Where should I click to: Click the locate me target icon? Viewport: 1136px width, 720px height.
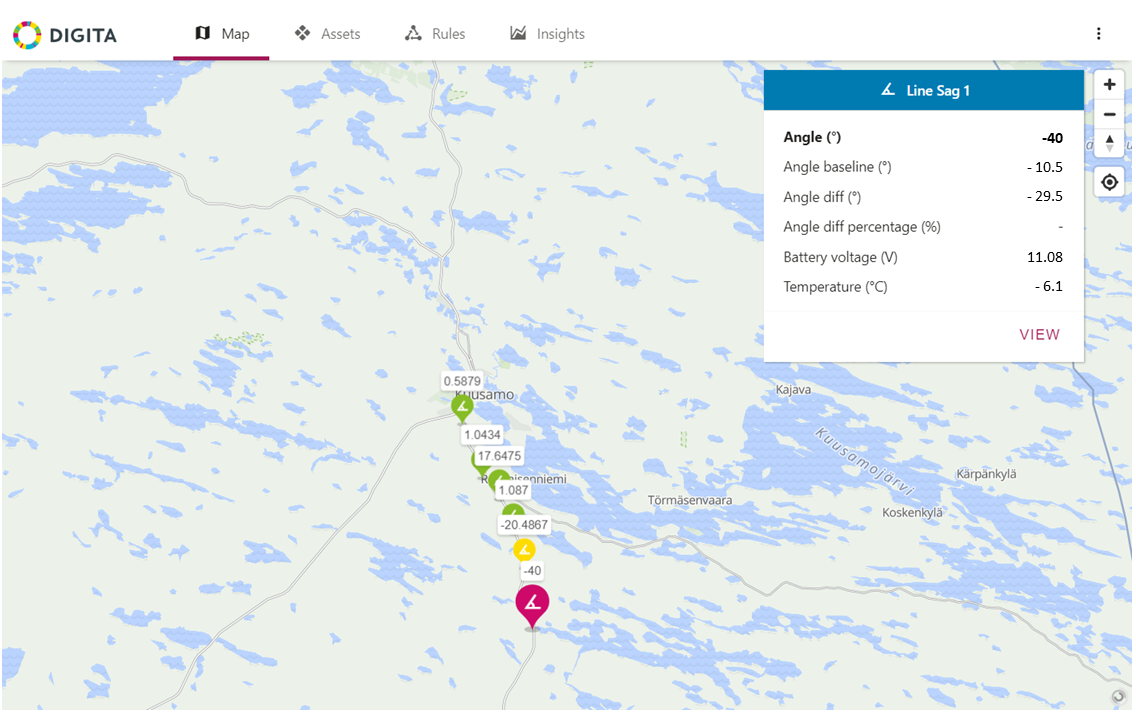coord(1108,182)
